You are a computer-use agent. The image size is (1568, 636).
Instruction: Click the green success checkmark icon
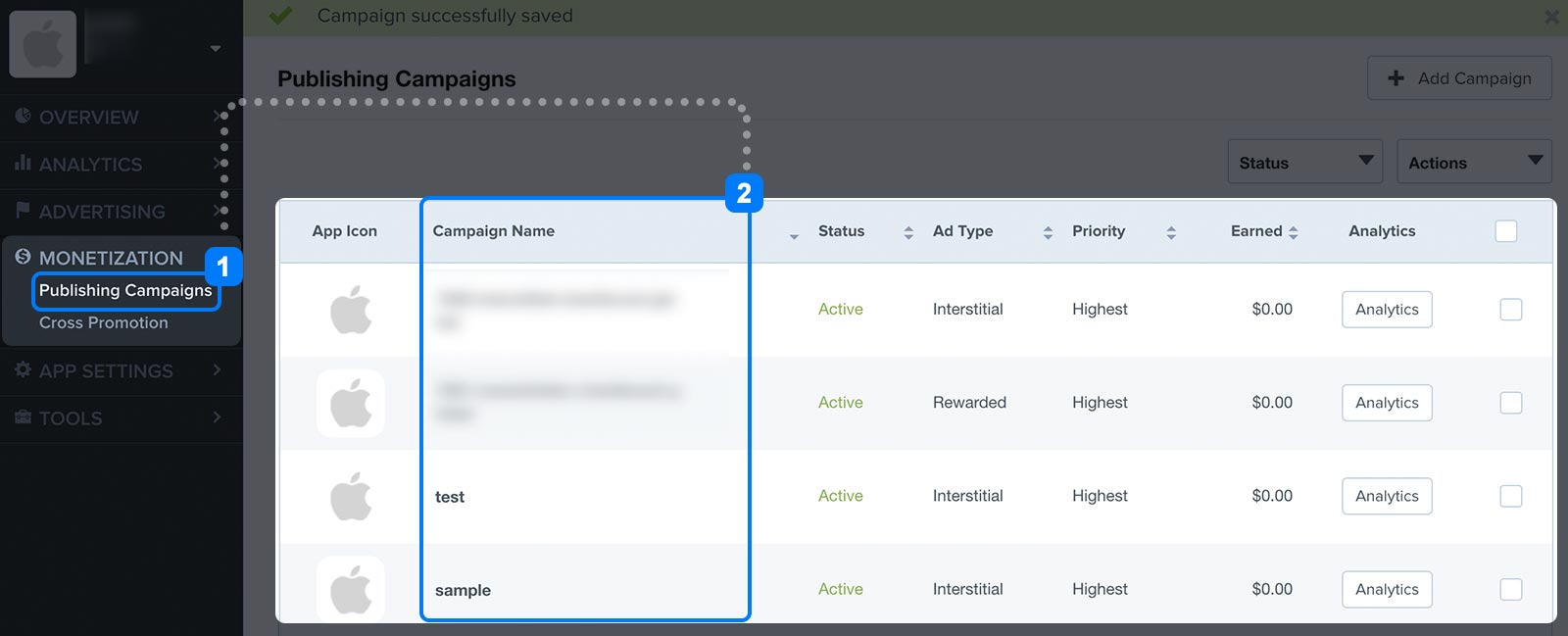[x=281, y=15]
